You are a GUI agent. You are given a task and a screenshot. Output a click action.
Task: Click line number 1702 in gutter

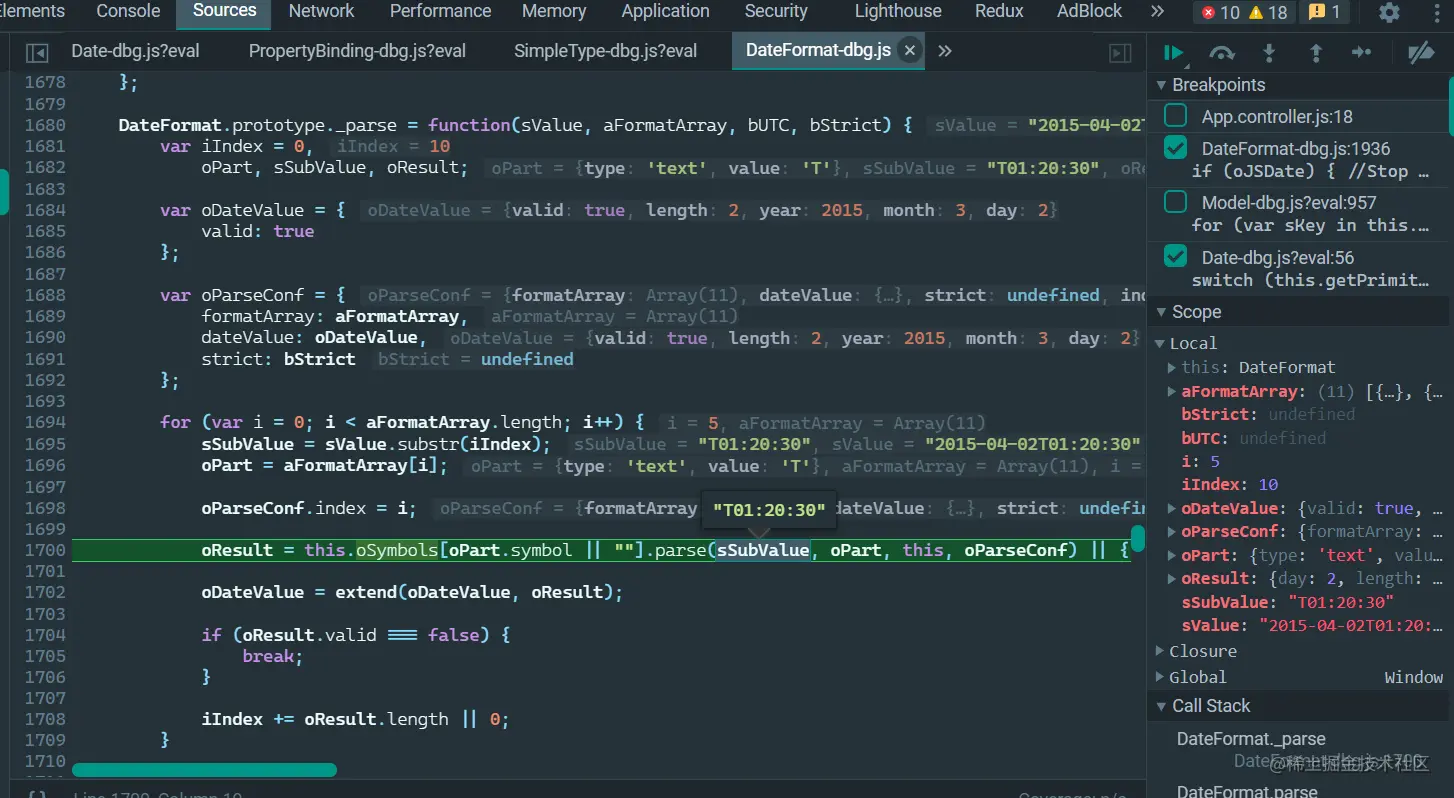(x=45, y=592)
